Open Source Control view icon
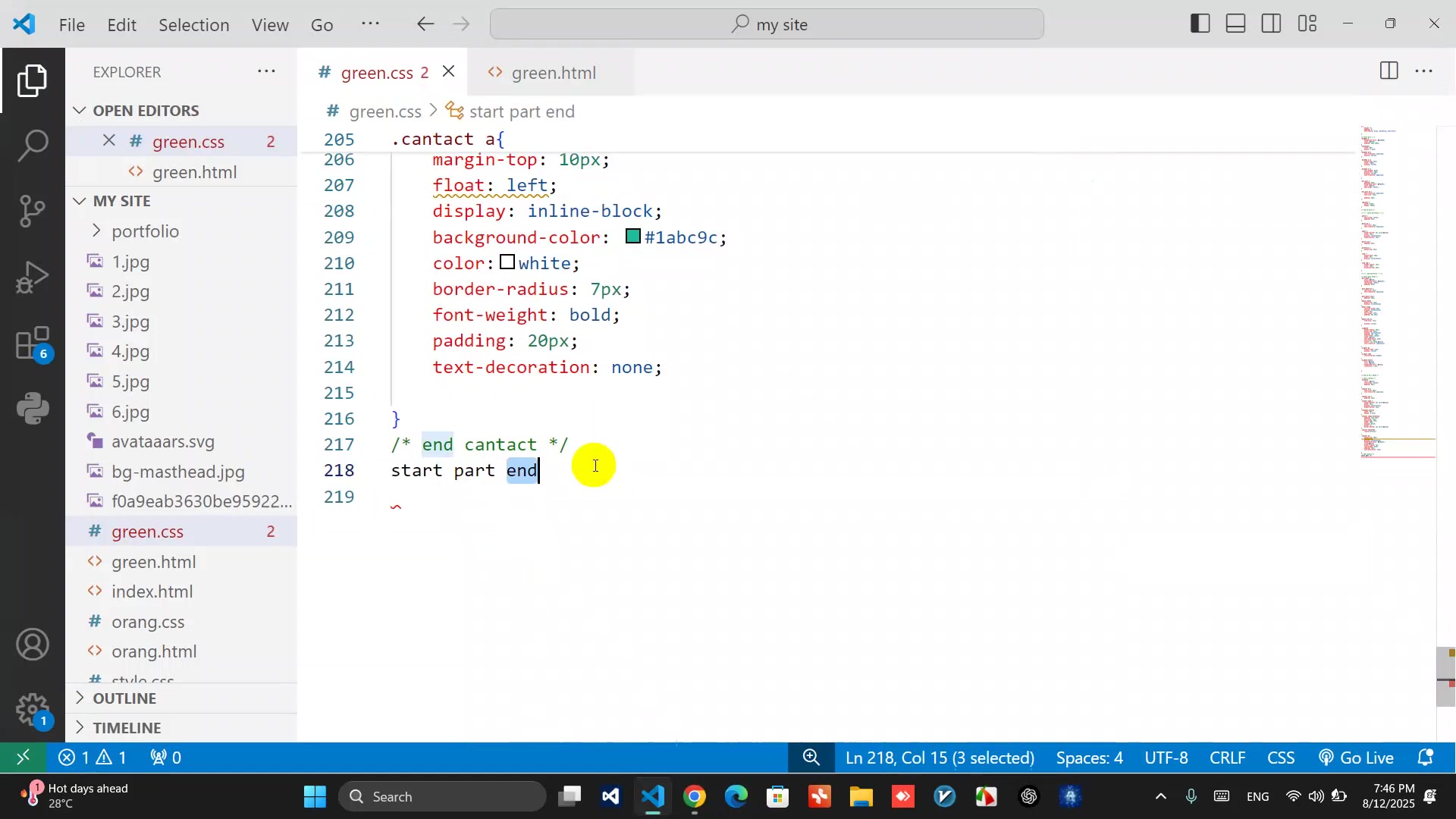This screenshot has width=1456, height=819. click(33, 211)
